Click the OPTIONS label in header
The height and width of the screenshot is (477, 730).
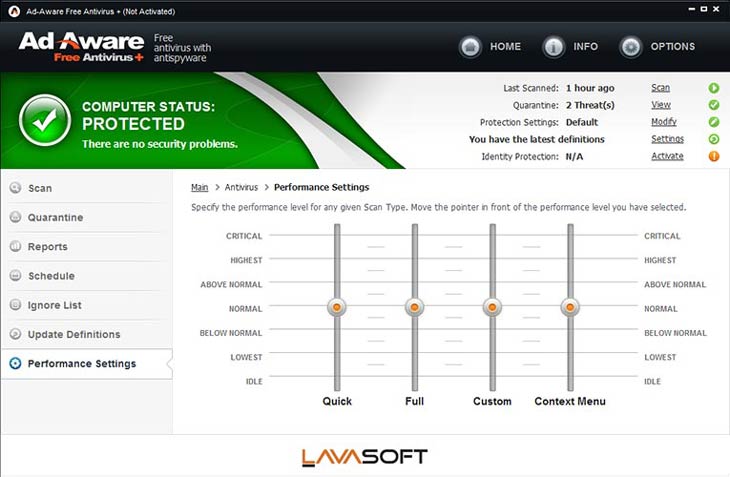tap(673, 47)
